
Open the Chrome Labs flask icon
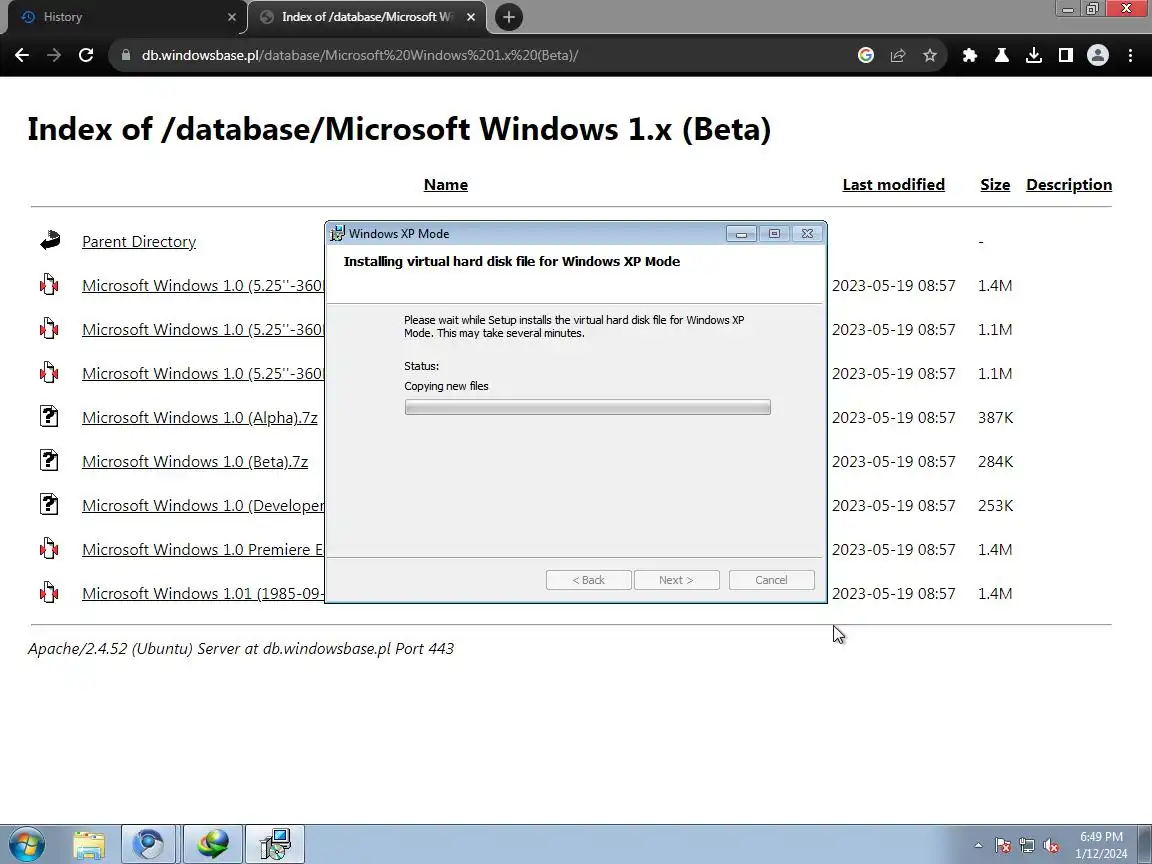pyautogui.click(x=1001, y=55)
